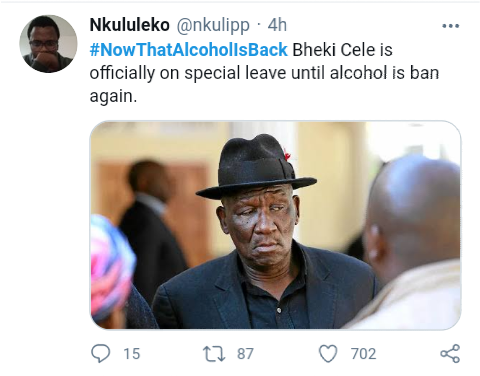Open the #NowThatAlcoholIsBack hashtag link
This screenshot has height=376, width=480.
point(188,50)
